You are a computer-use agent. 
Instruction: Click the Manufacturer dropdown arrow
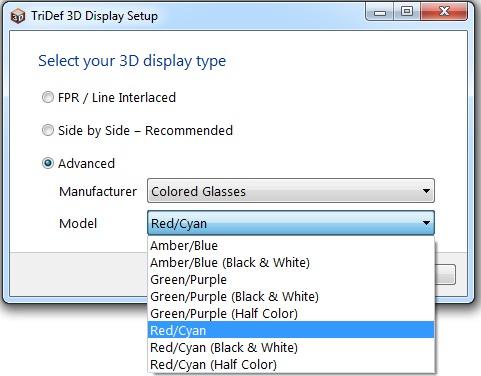[426, 191]
